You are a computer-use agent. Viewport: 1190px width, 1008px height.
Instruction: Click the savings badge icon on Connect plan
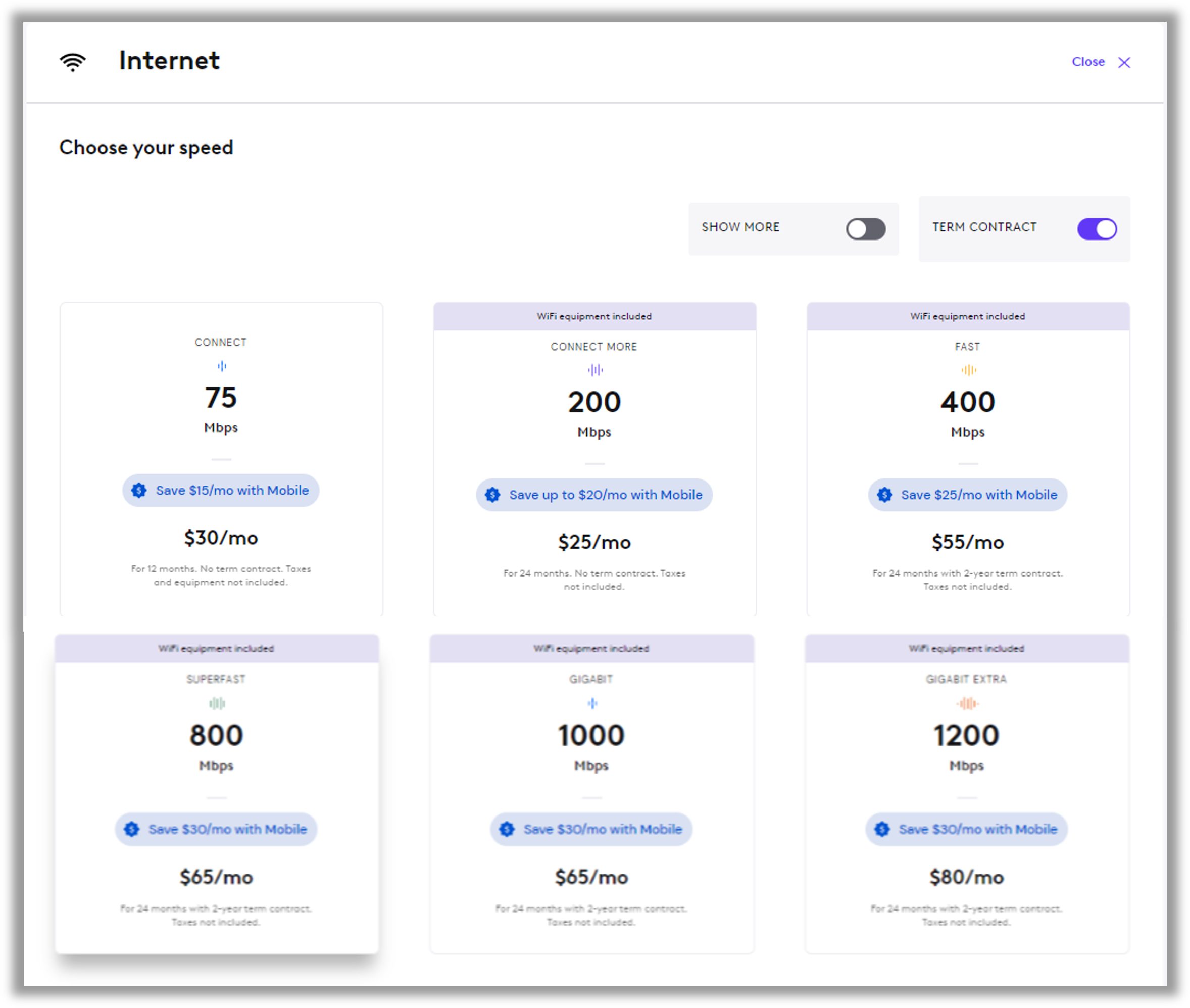coord(139,490)
